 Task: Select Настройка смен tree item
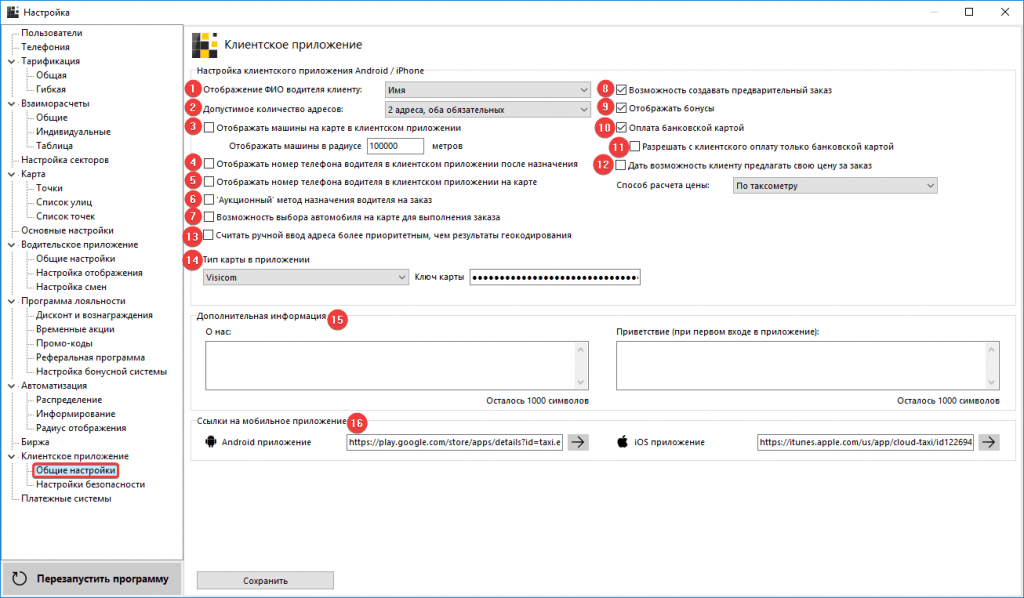tap(71, 287)
